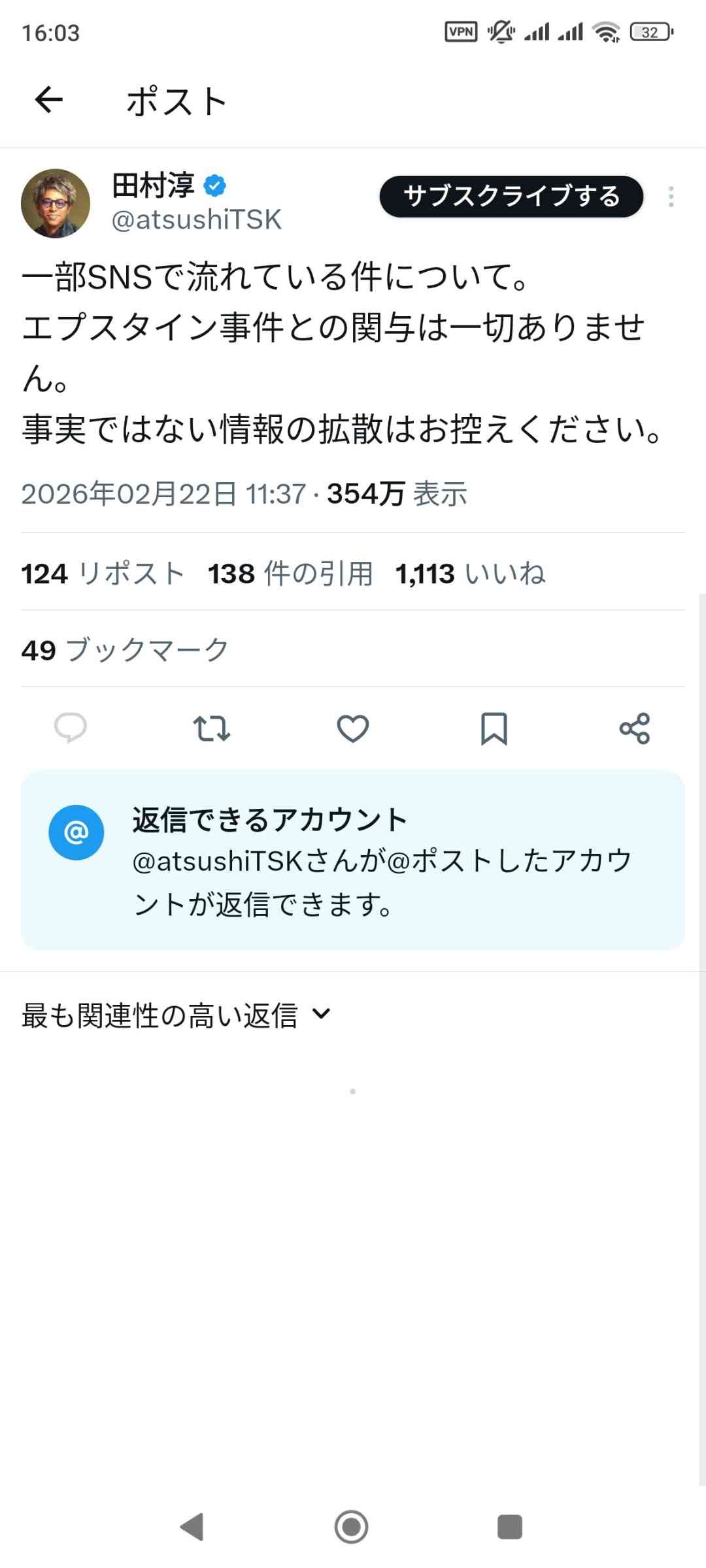
Task: Bookmark the post with bookmark icon
Action: tap(494, 728)
